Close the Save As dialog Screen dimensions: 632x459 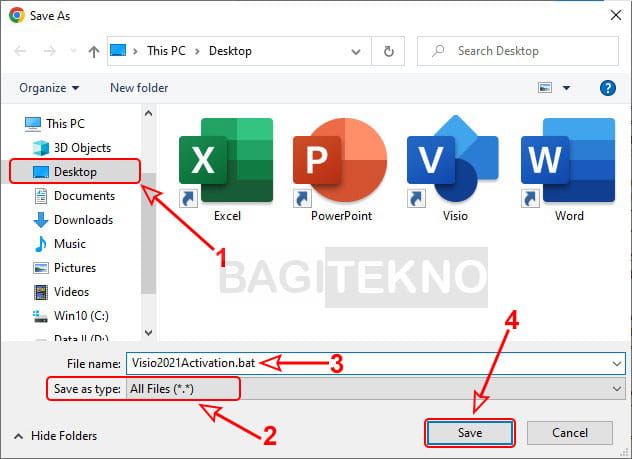[615, 15]
